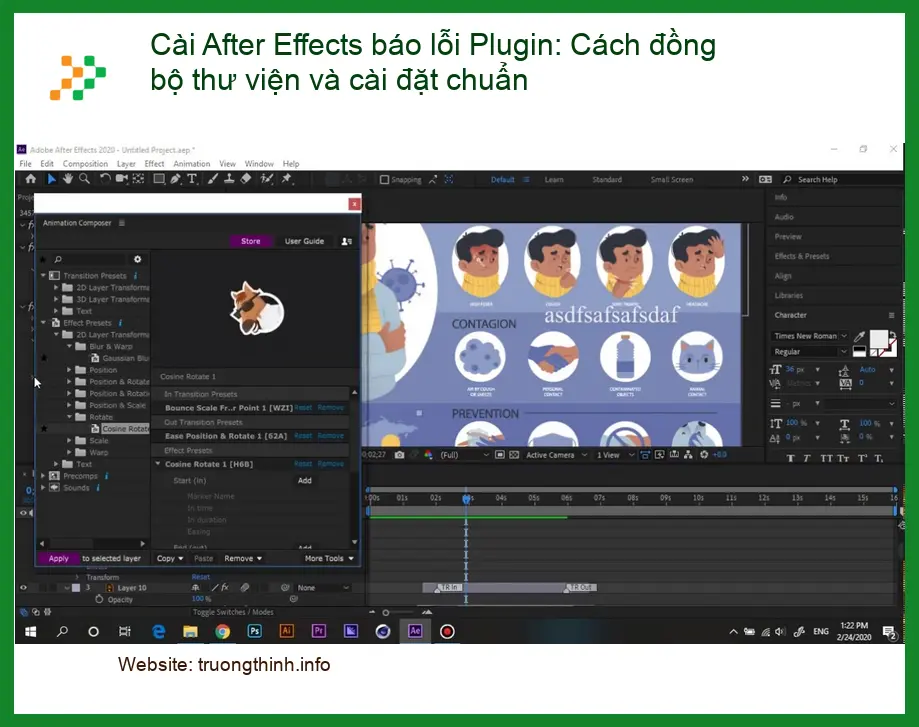Collapse the Transition Presets tree

pyautogui.click(x=43, y=275)
